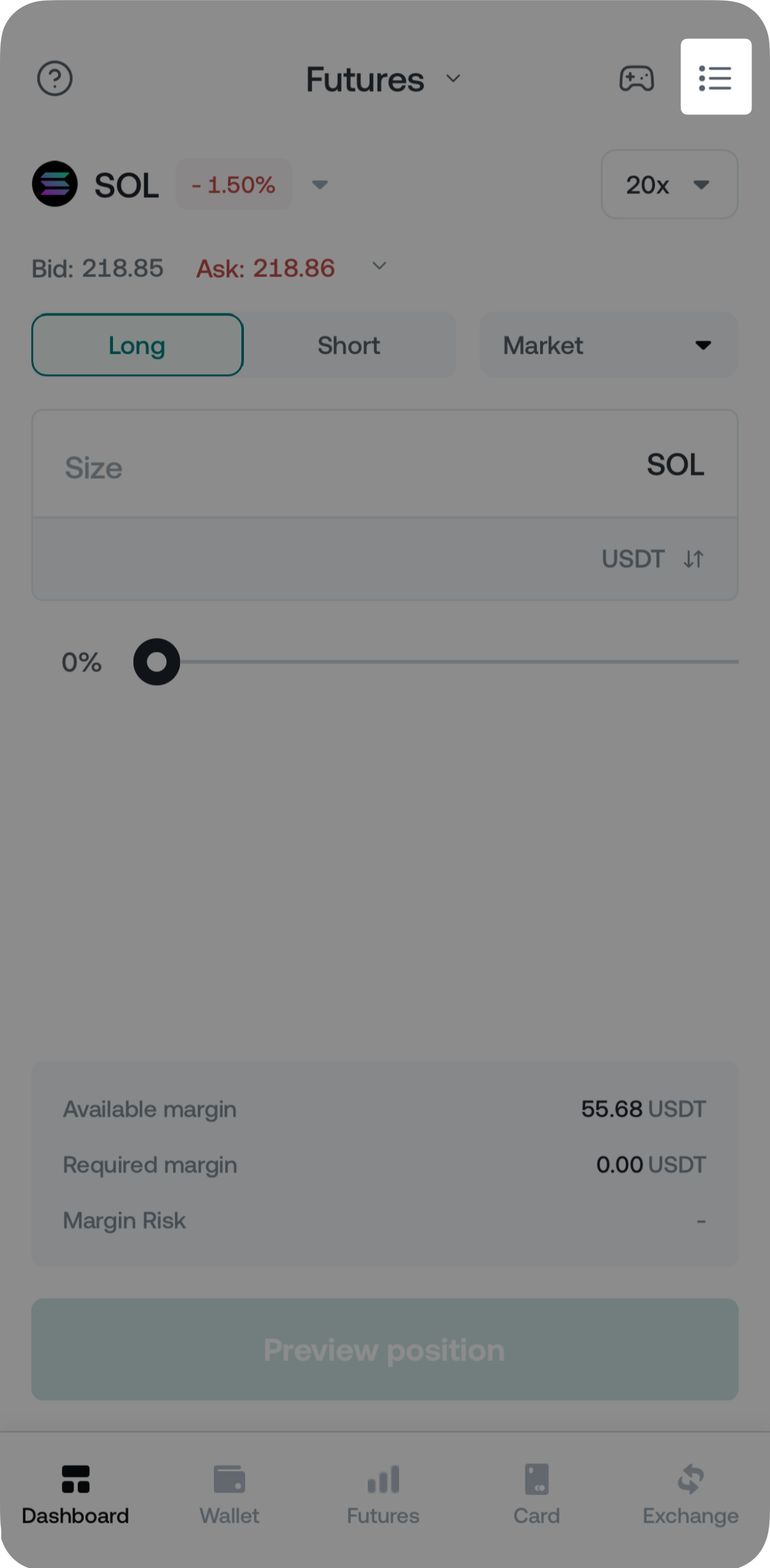Tap the -1.50% price change badge
Screen dimensions: 770x1568
click(234, 185)
